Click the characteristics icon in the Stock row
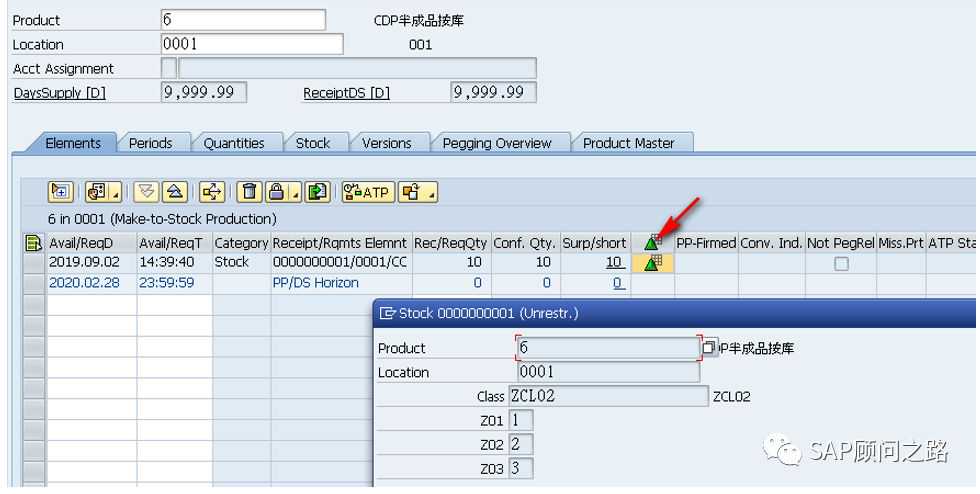This screenshot has width=980, height=494. pyautogui.click(x=654, y=263)
